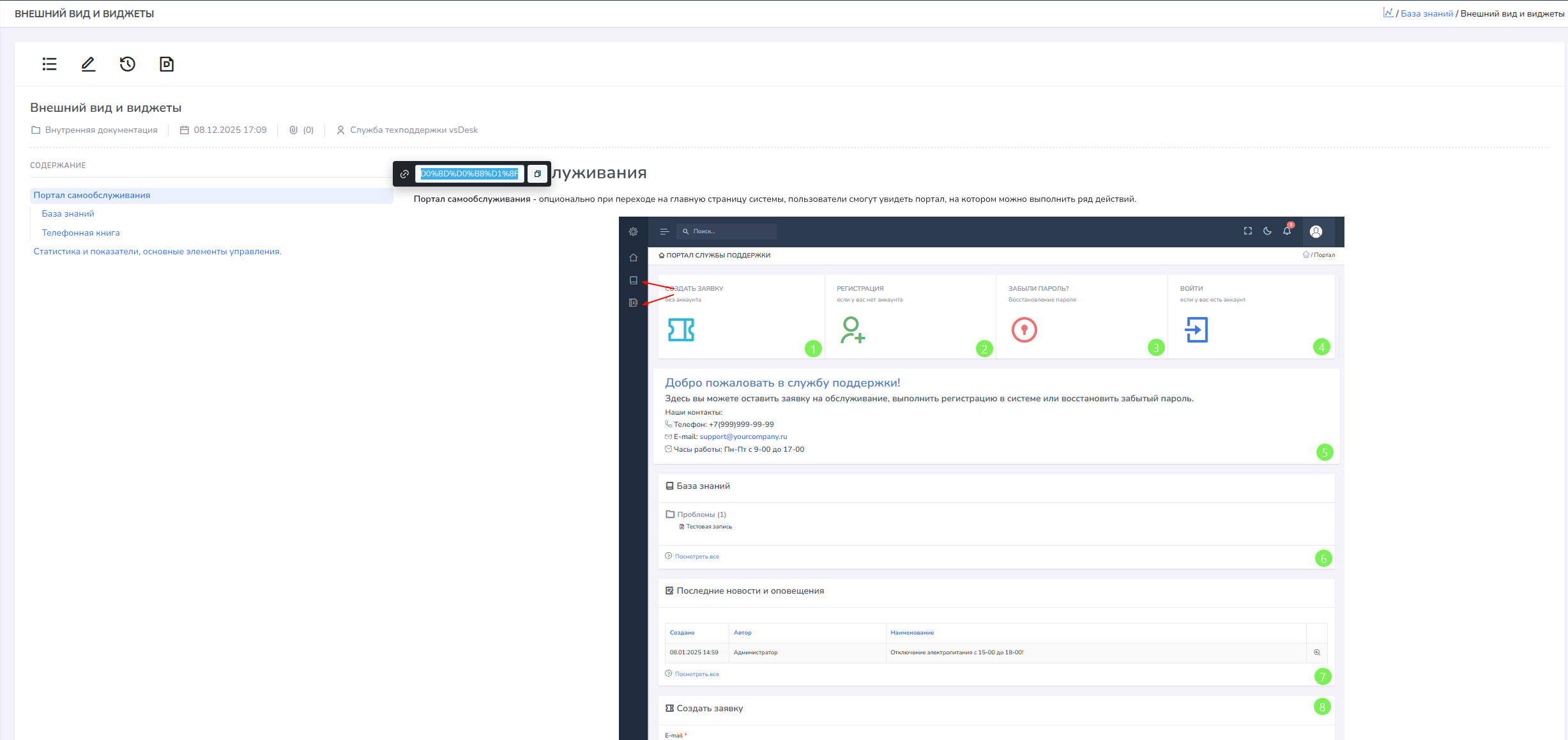
Task: Open the revision history clock icon
Action: click(x=128, y=64)
